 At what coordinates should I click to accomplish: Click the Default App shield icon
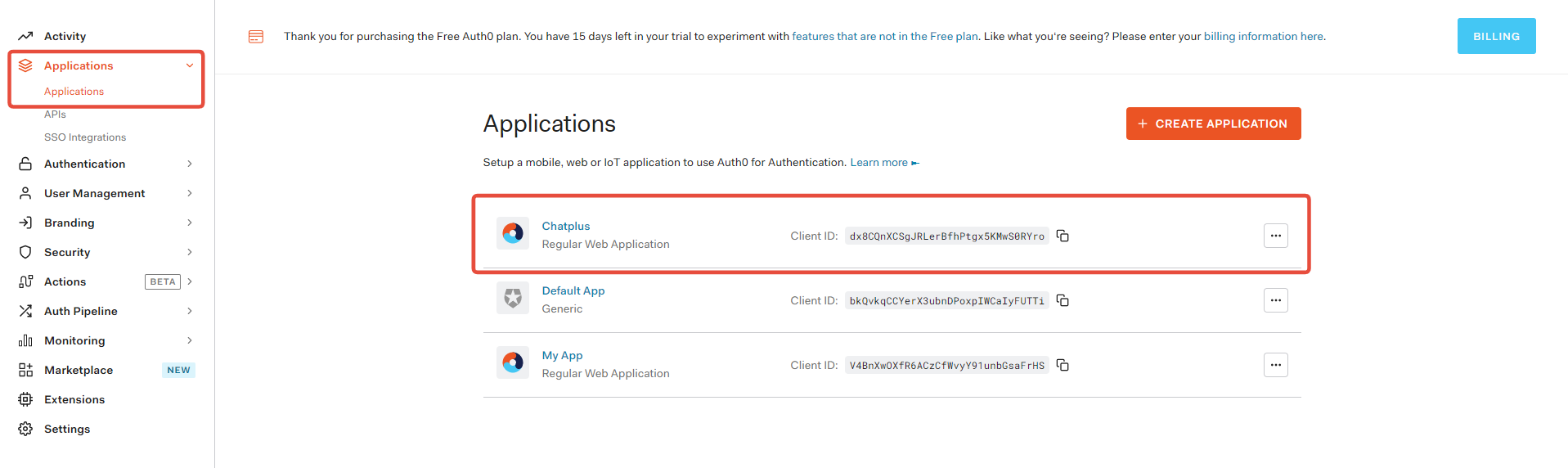coord(513,298)
